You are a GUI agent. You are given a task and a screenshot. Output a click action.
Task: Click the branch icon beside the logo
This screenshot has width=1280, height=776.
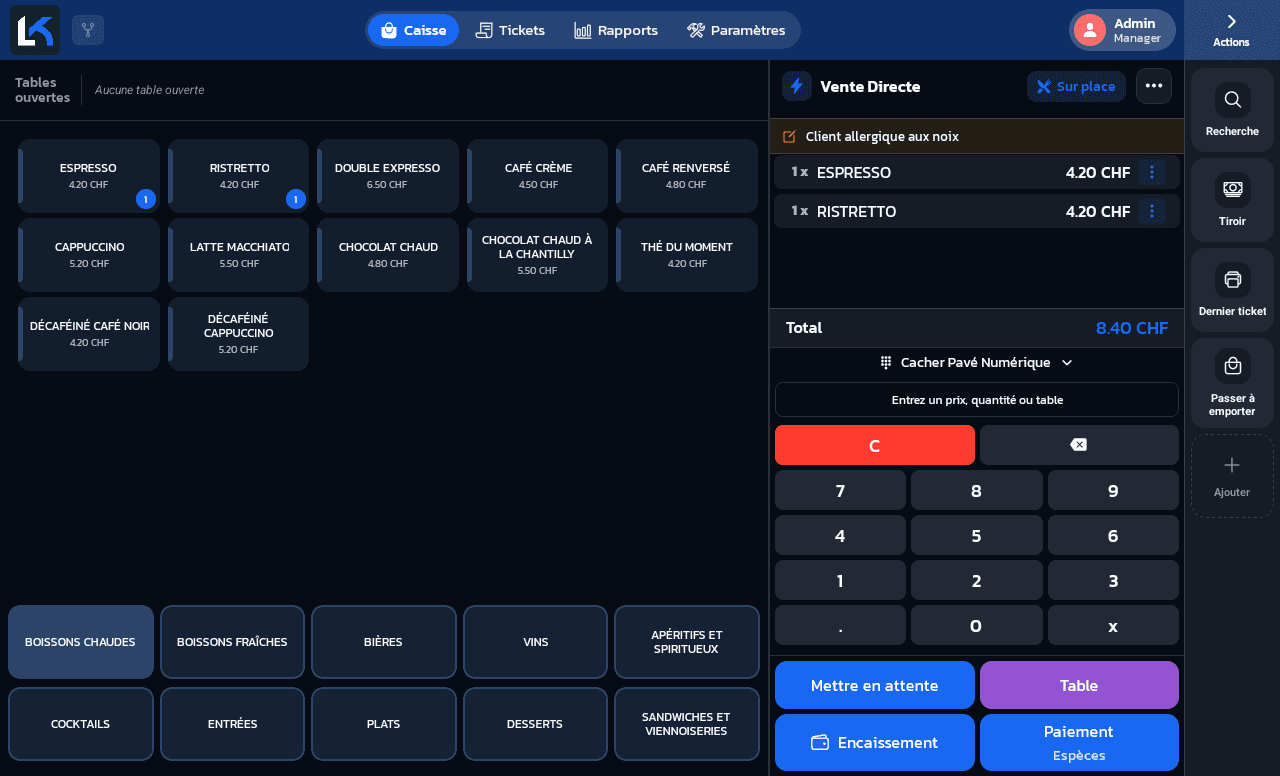pos(88,30)
